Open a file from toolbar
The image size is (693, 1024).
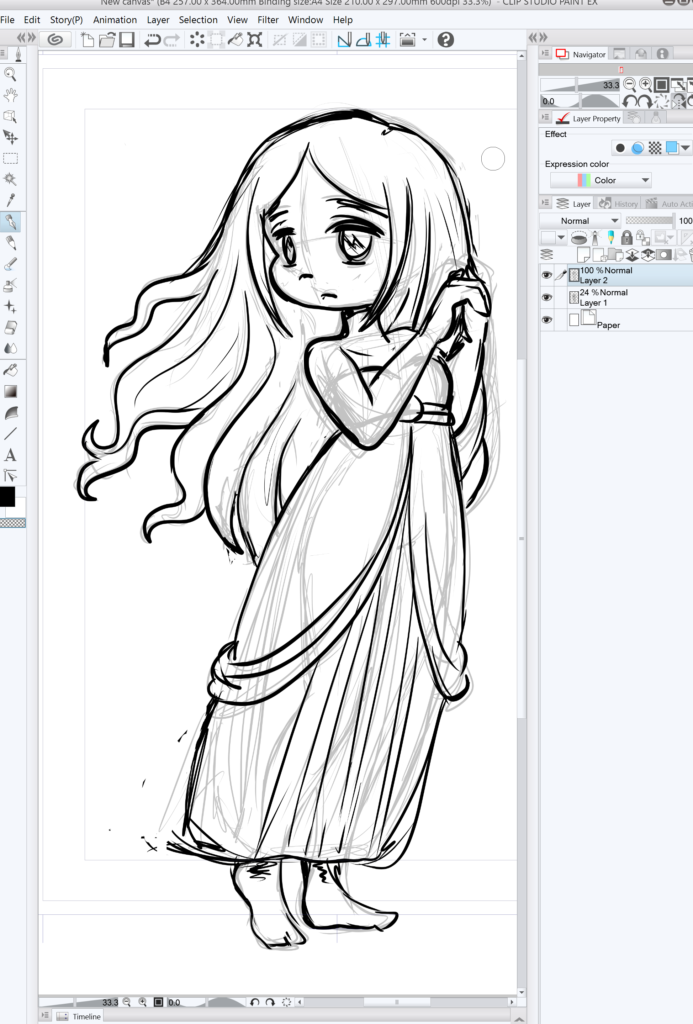(107, 40)
